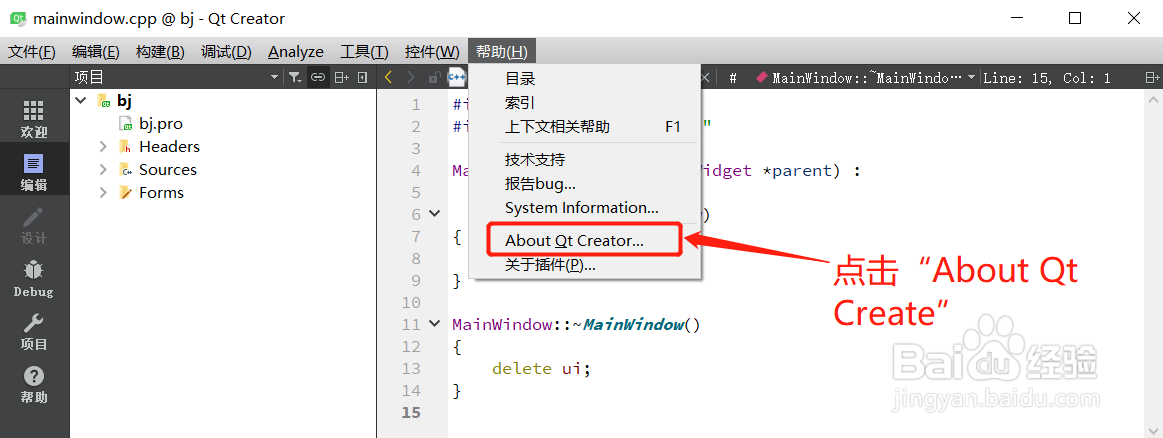
Task: Open the 编辑(E) menu
Action: point(96,52)
